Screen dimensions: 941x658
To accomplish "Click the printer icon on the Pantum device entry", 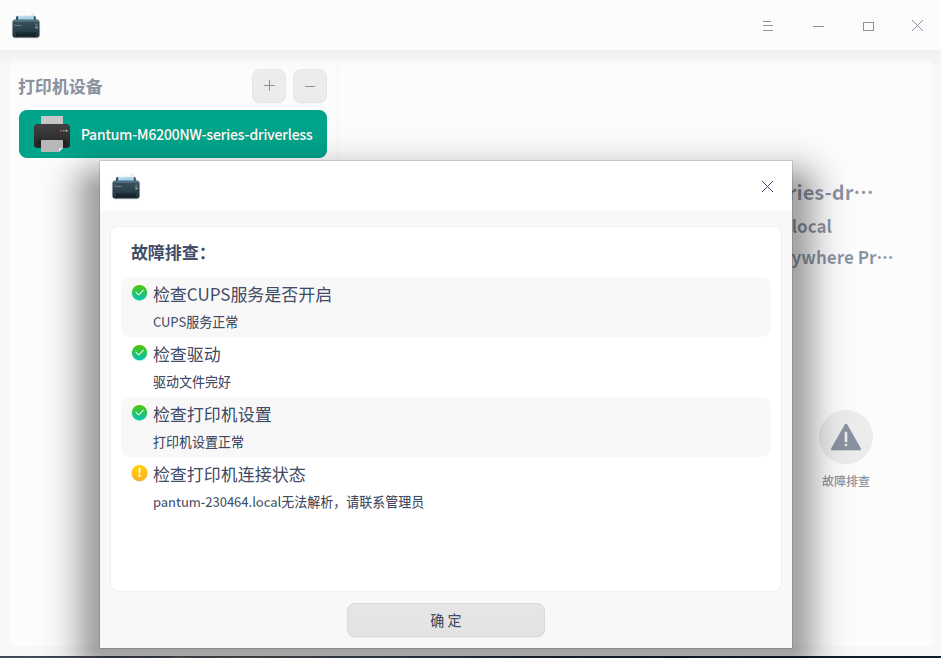I will click(x=50, y=133).
